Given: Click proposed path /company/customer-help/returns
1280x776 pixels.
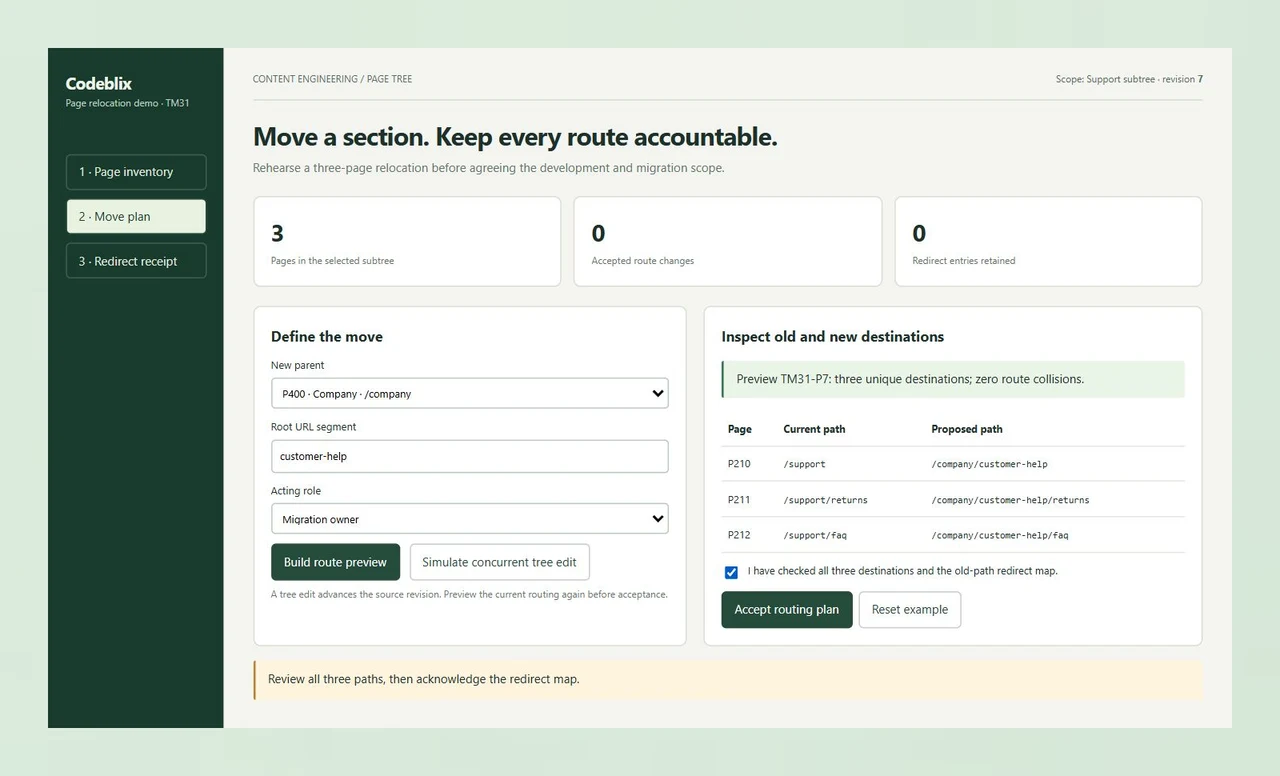Looking at the screenshot, I should tap(1010, 500).
